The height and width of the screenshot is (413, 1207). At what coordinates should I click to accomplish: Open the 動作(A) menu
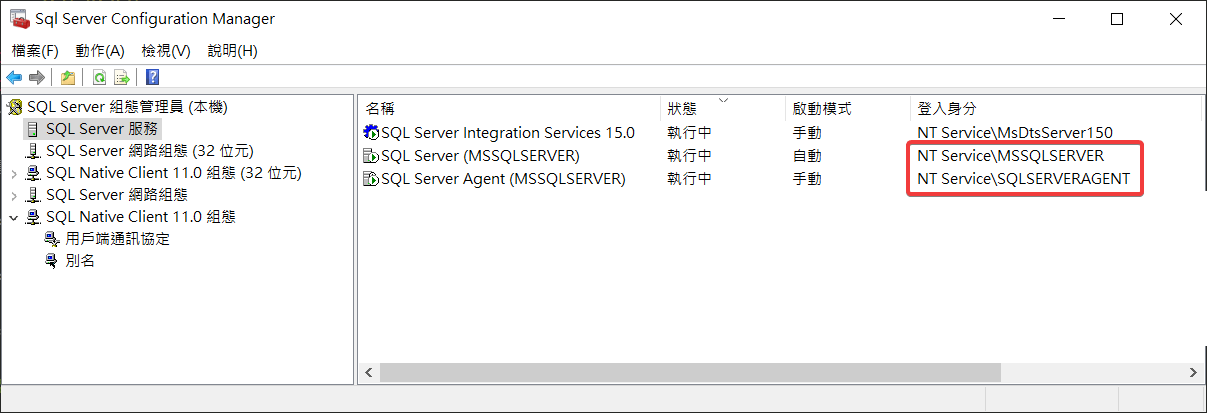(x=100, y=51)
